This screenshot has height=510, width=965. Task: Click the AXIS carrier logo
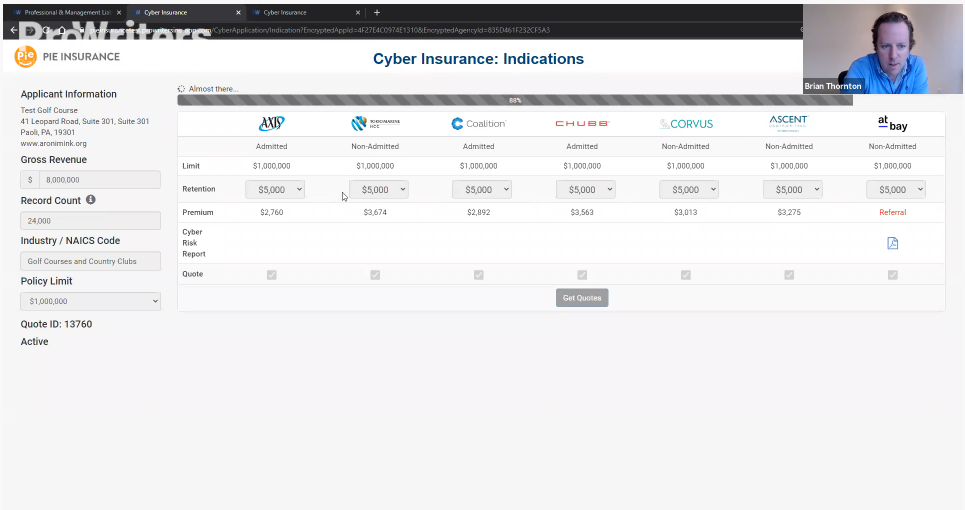coord(271,124)
